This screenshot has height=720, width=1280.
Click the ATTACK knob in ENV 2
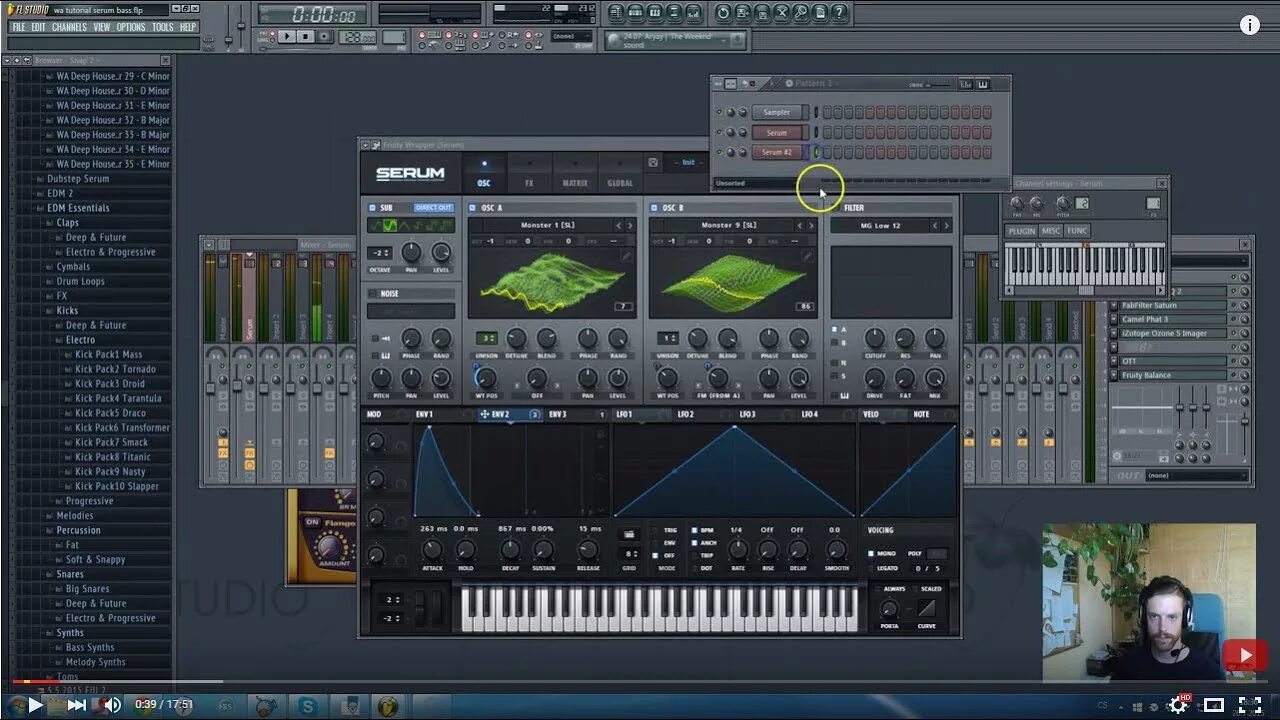[432, 549]
